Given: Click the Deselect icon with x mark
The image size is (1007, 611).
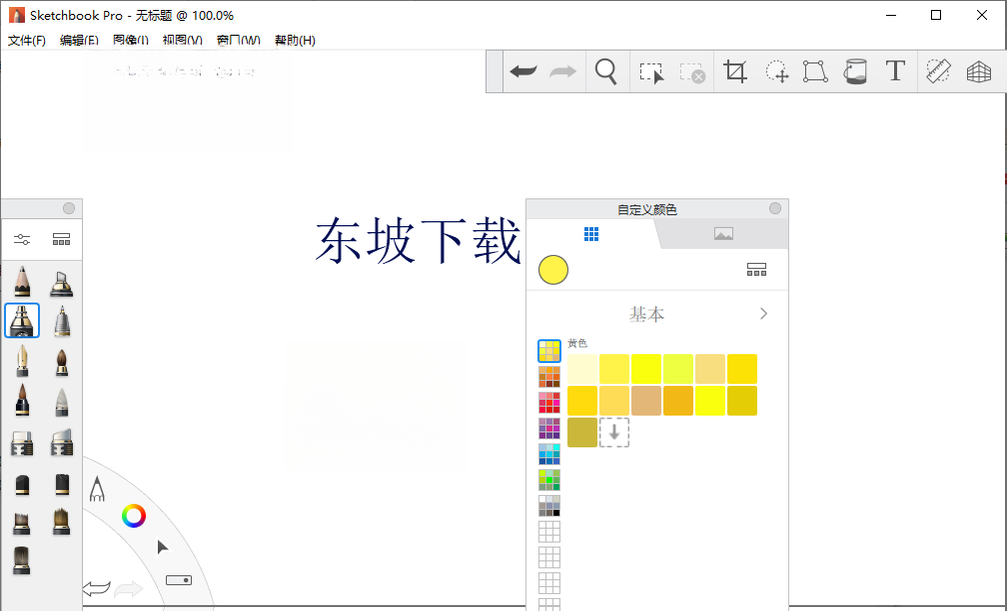Looking at the screenshot, I should coord(692,72).
